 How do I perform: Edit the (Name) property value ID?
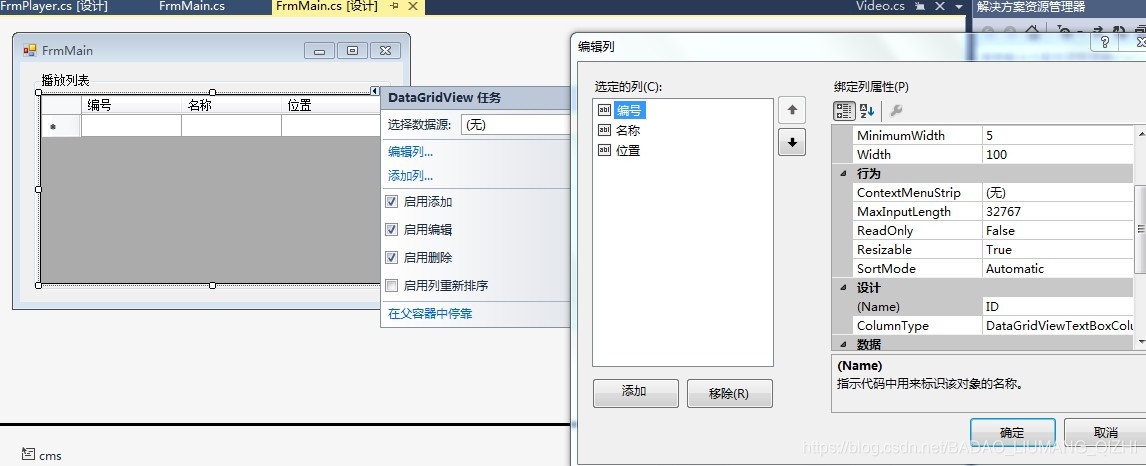pos(1058,307)
